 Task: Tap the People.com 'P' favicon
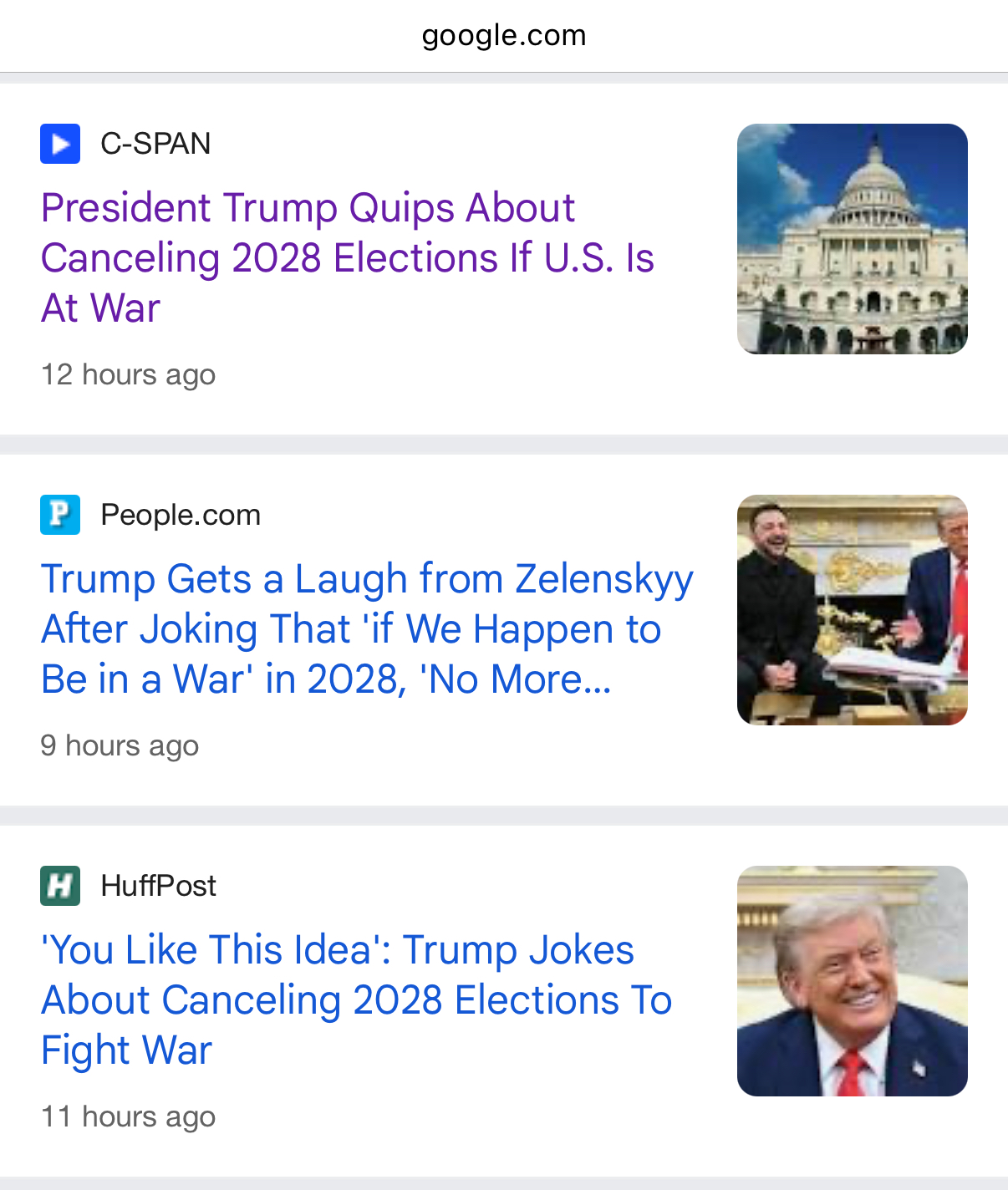click(x=60, y=515)
